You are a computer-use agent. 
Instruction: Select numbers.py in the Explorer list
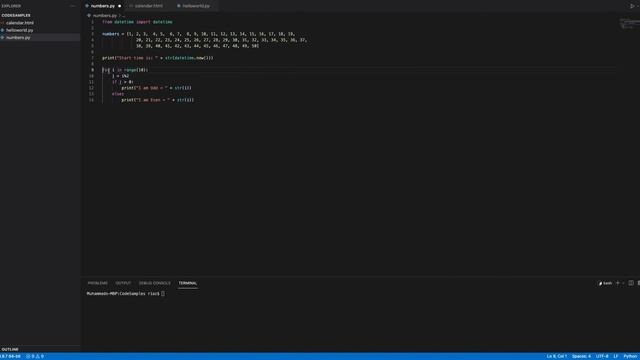[x=18, y=38]
